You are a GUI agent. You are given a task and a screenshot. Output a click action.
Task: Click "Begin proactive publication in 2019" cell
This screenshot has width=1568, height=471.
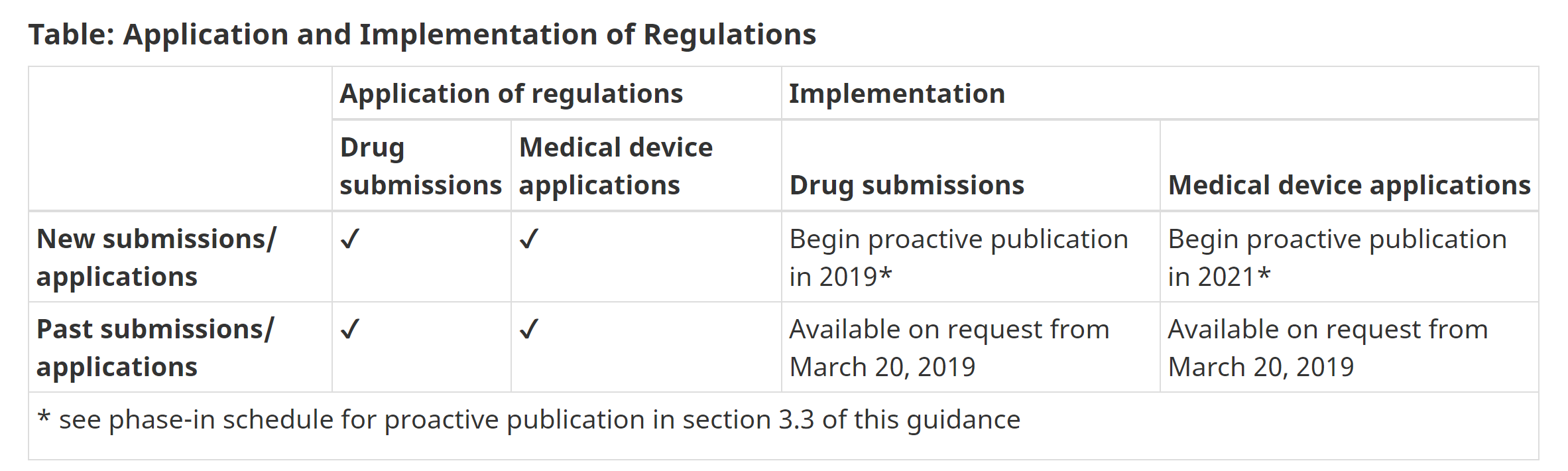pyautogui.click(x=958, y=257)
